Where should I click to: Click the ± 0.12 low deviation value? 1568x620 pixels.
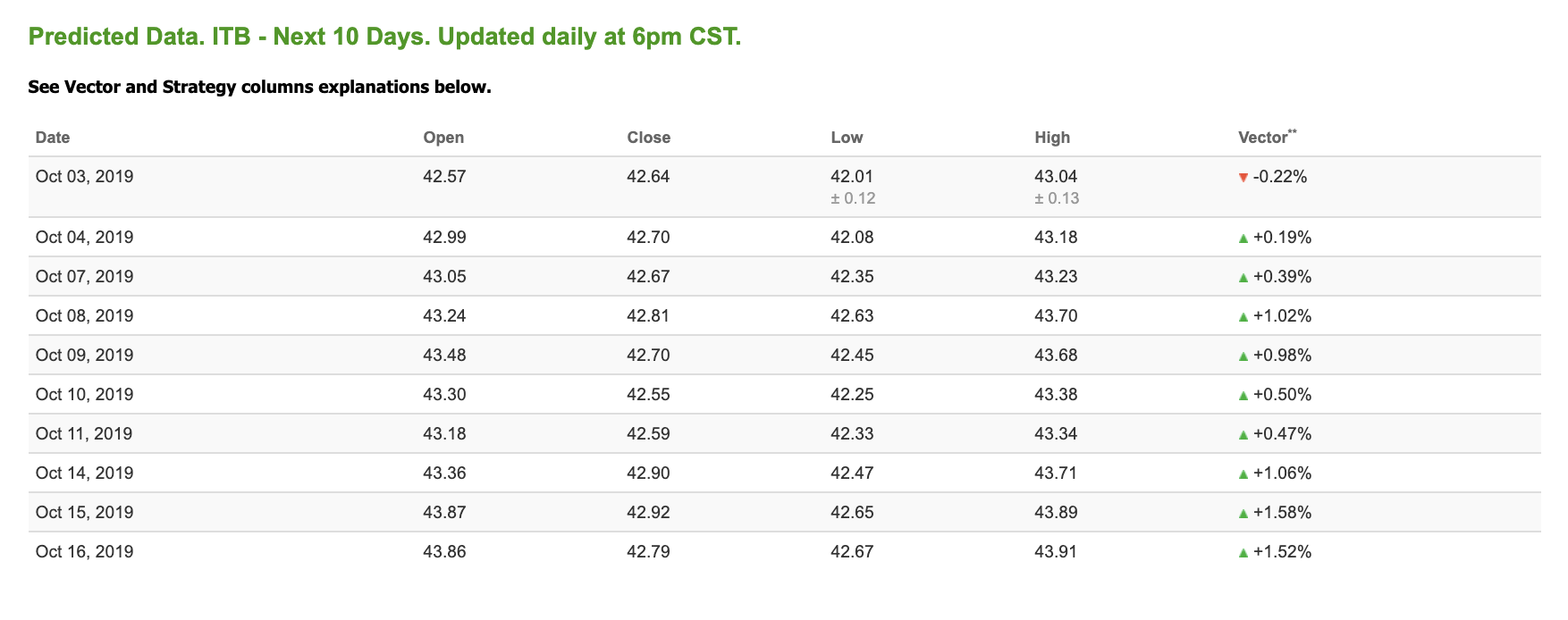853,198
